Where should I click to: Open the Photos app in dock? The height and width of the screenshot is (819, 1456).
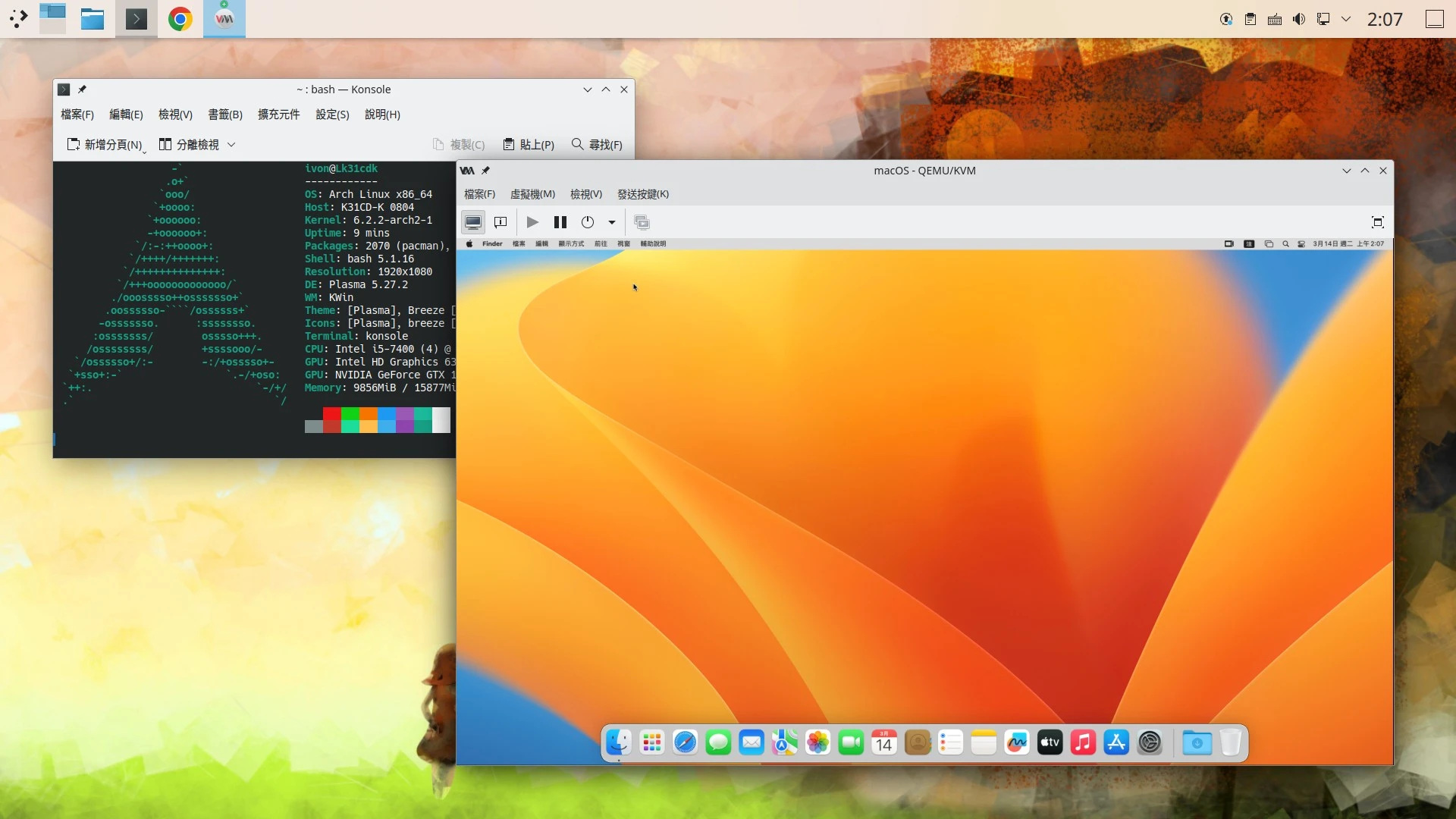817,742
